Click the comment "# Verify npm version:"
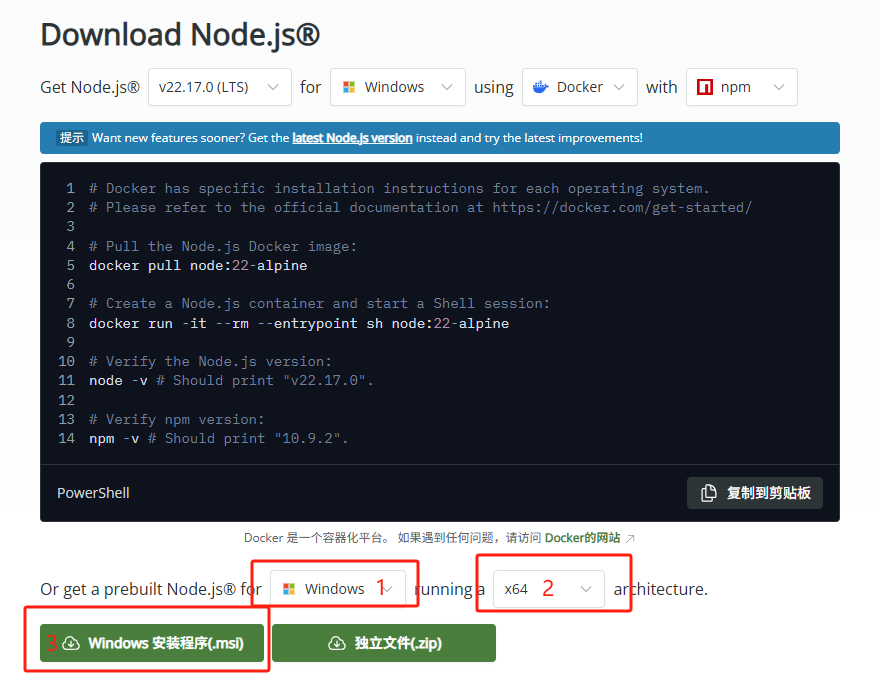This screenshot has height=690, width=880. (176, 419)
